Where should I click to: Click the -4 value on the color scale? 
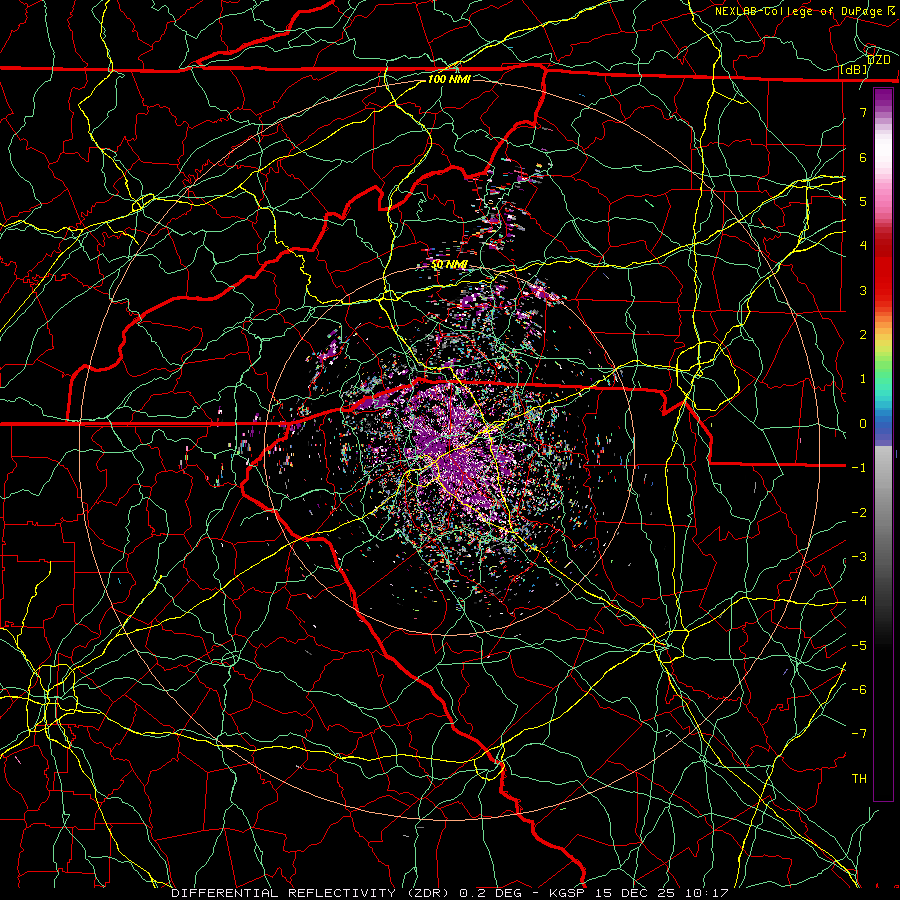(859, 601)
